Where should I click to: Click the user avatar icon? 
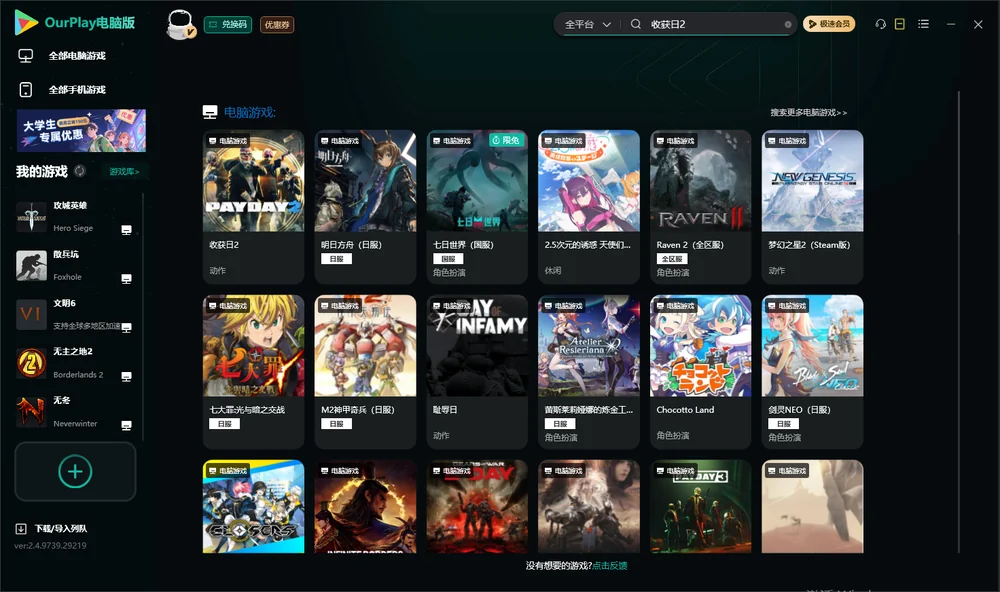click(x=180, y=25)
